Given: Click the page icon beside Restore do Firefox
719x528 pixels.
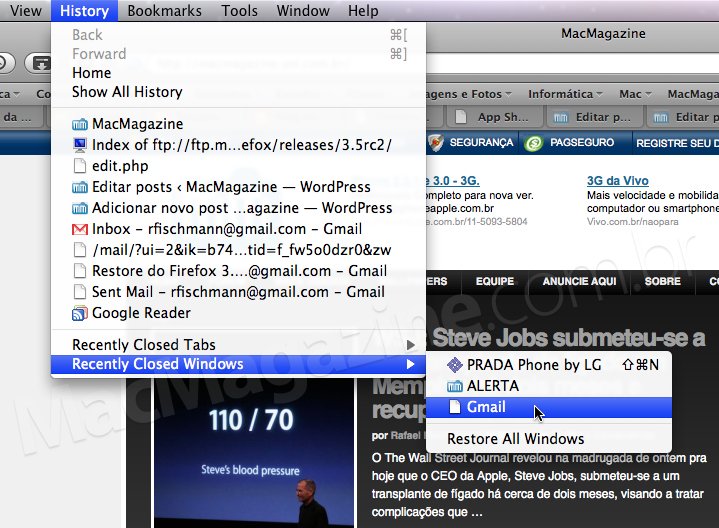Looking at the screenshot, I should coord(80,271).
